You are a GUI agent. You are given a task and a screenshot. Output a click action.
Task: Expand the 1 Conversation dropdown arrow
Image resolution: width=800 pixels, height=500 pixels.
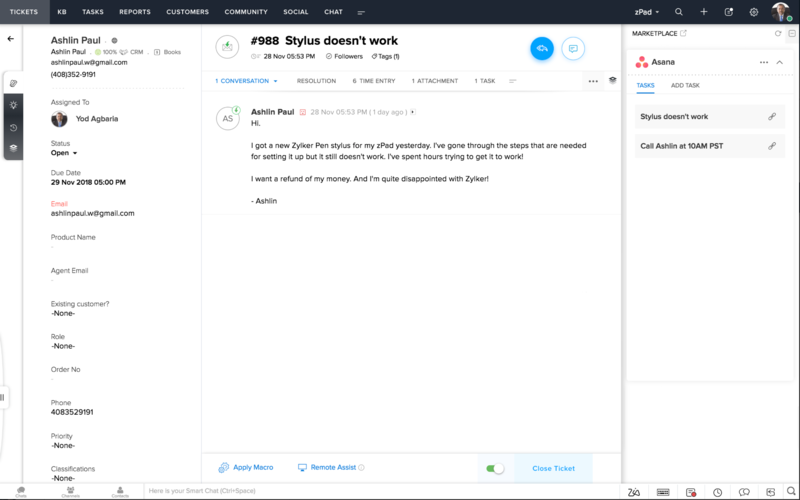pyautogui.click(x=276, y=81)
